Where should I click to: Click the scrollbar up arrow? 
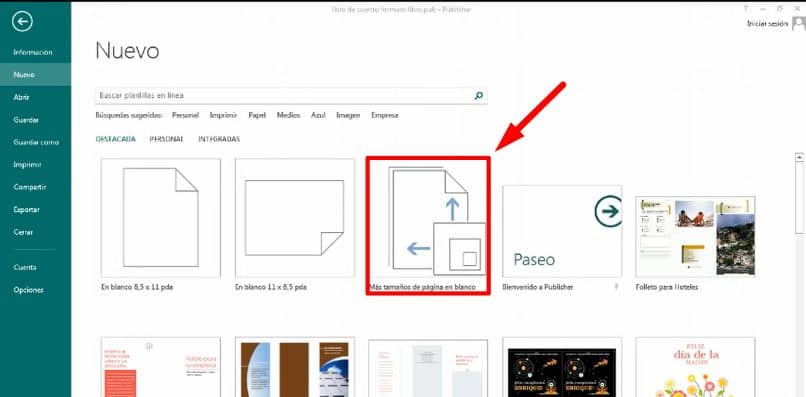click(799, 156)
